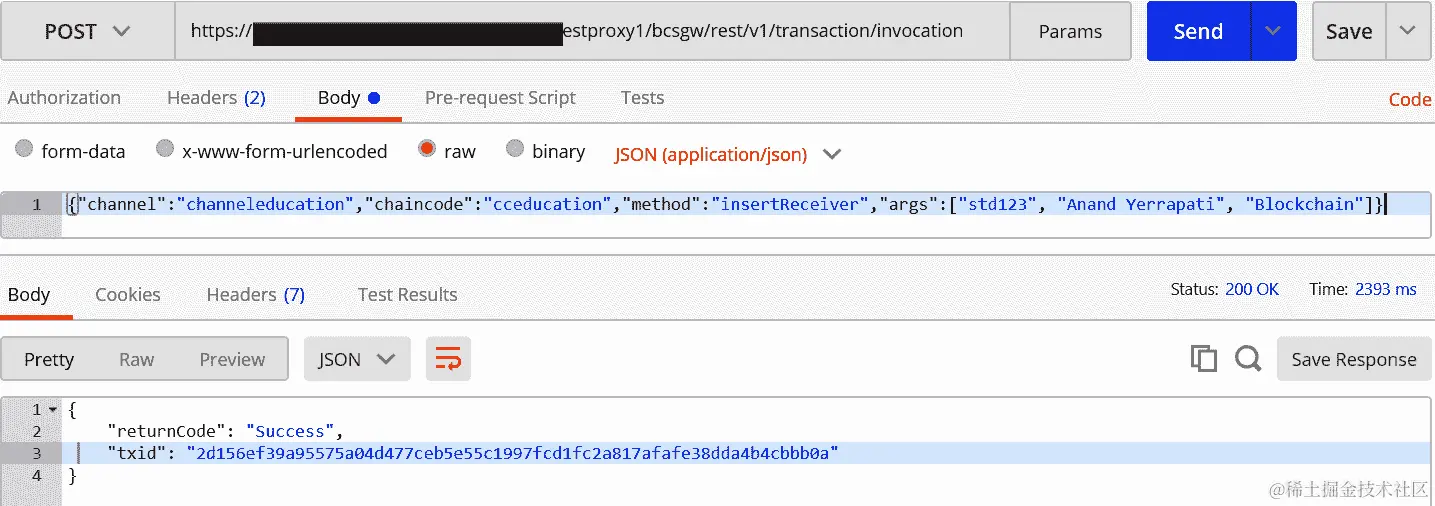Toggle line wrap icon for response

pos(448,359)
